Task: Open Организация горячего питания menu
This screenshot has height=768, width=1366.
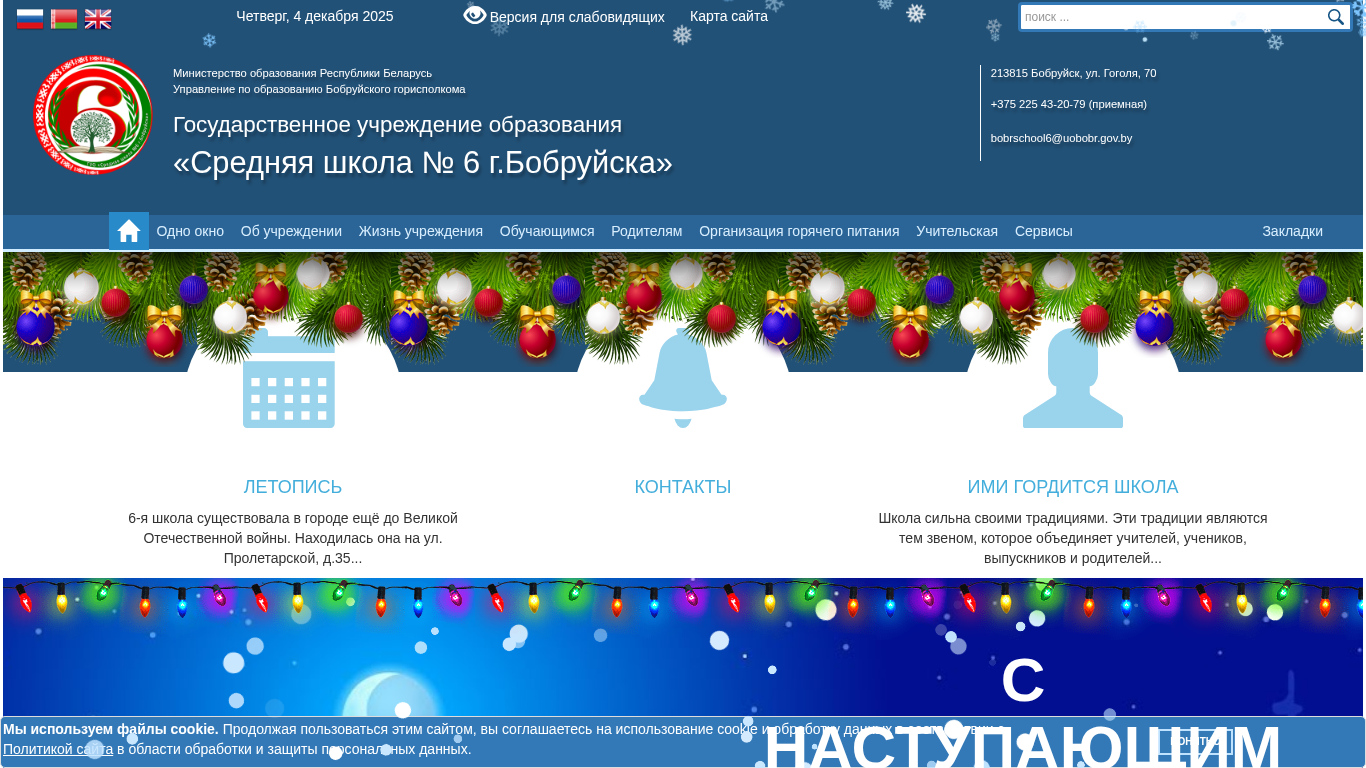Action: click(x=799, y=231)
